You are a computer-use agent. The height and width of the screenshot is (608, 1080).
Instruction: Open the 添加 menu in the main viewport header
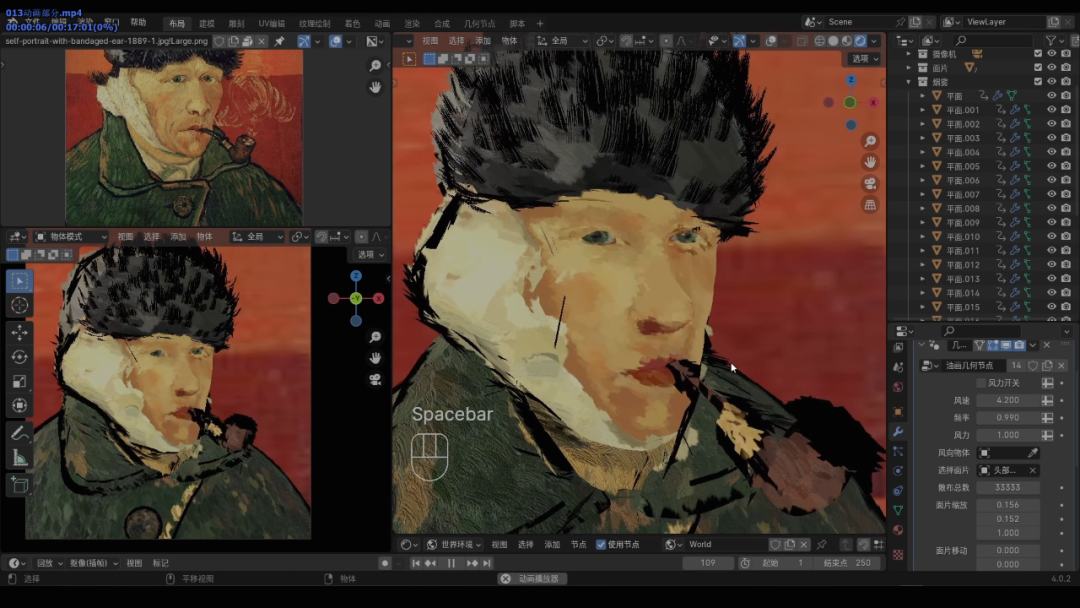(x=483, y=41)
